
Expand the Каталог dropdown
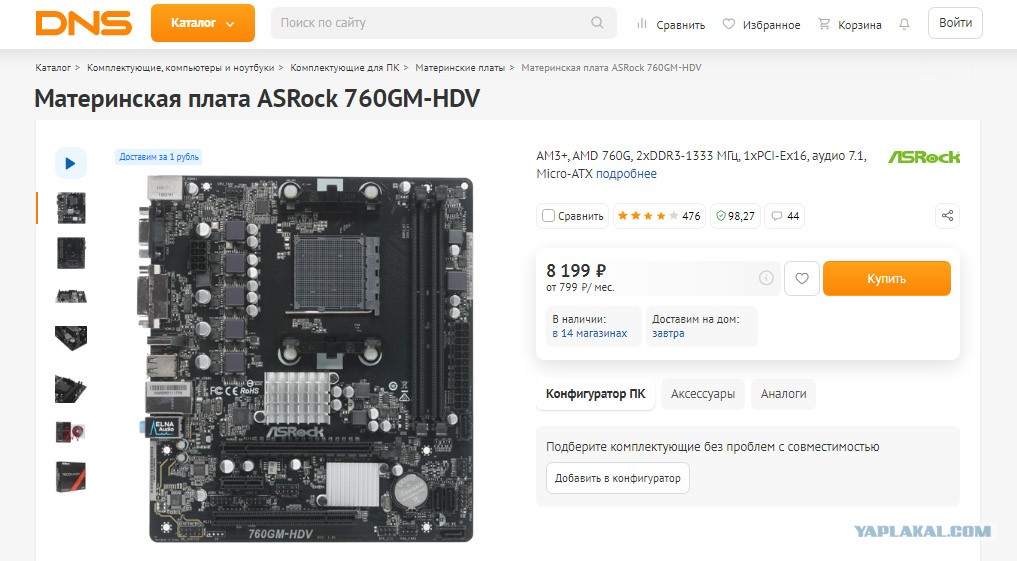pos(203,23)
